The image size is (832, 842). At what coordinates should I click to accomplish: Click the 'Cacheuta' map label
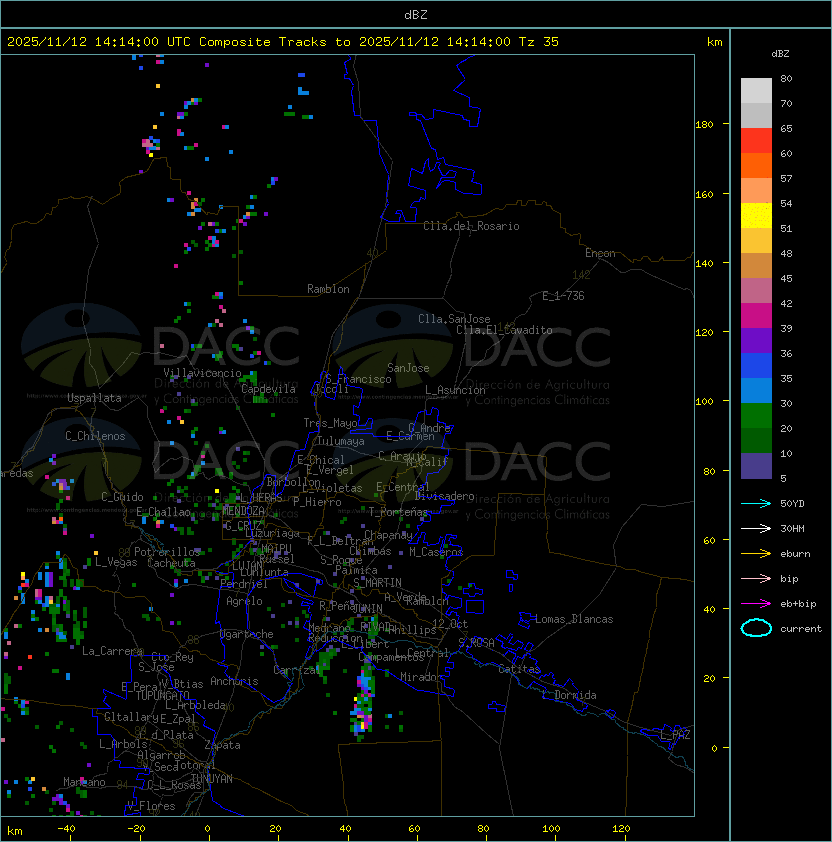click(x=171, y=563)
